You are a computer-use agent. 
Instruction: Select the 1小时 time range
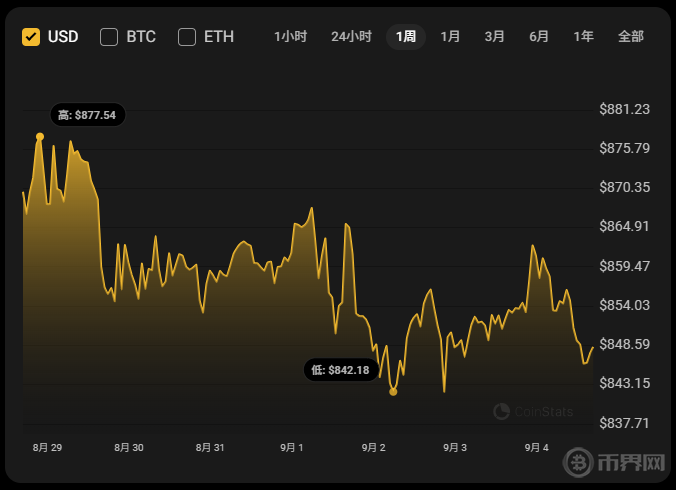click(290, 37)
